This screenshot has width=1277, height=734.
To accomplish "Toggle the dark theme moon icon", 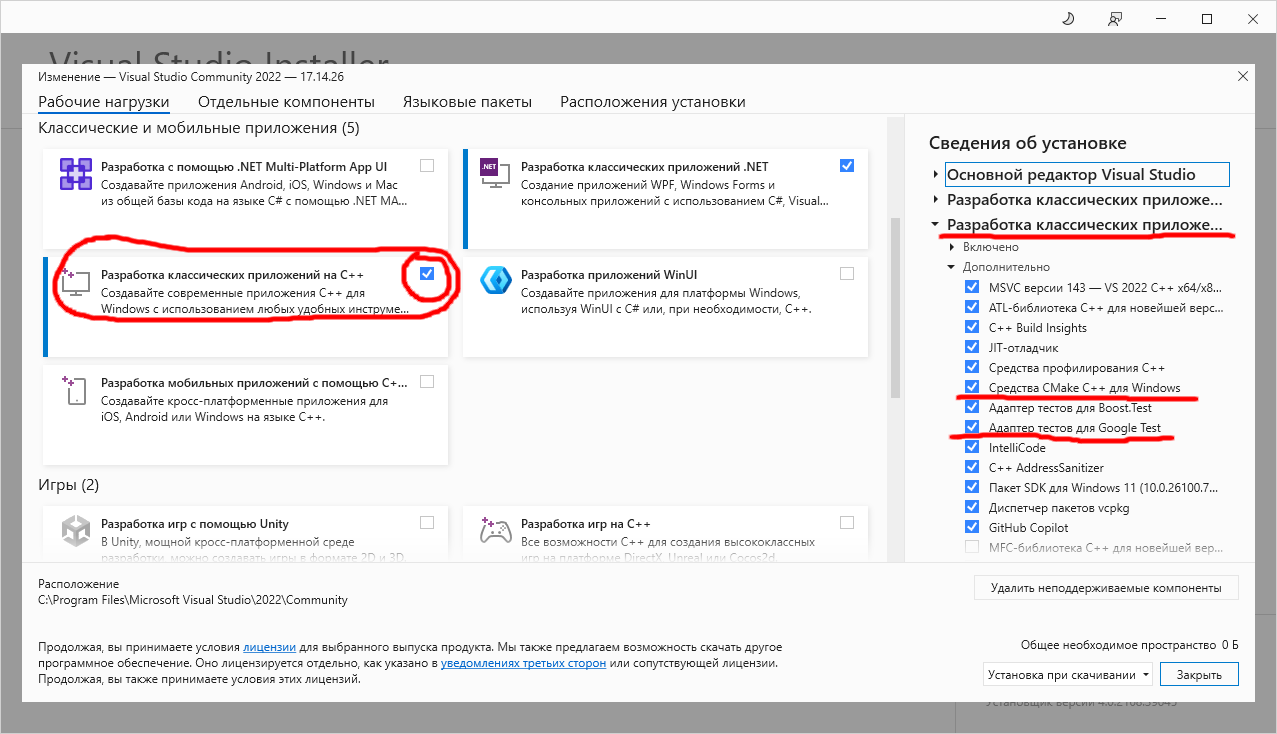I will coord(1069,19).
